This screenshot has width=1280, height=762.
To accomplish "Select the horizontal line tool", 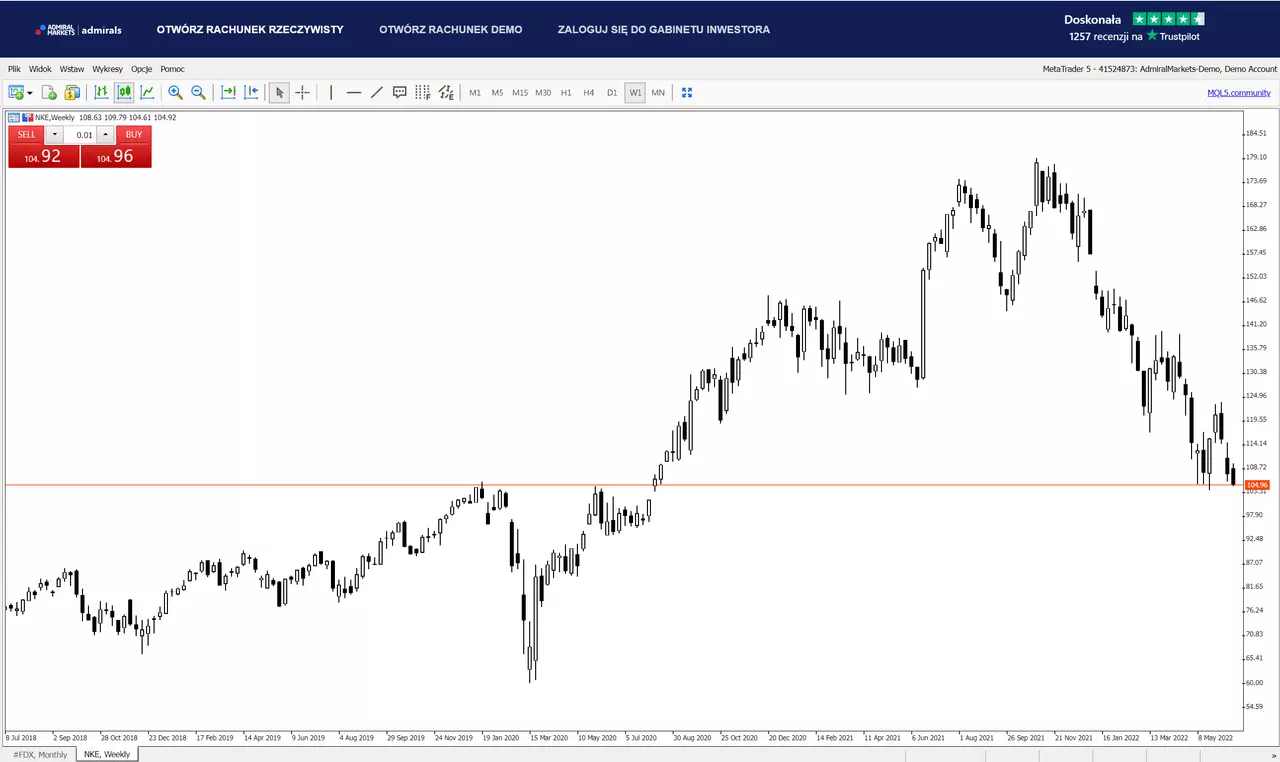I will 354,92.
